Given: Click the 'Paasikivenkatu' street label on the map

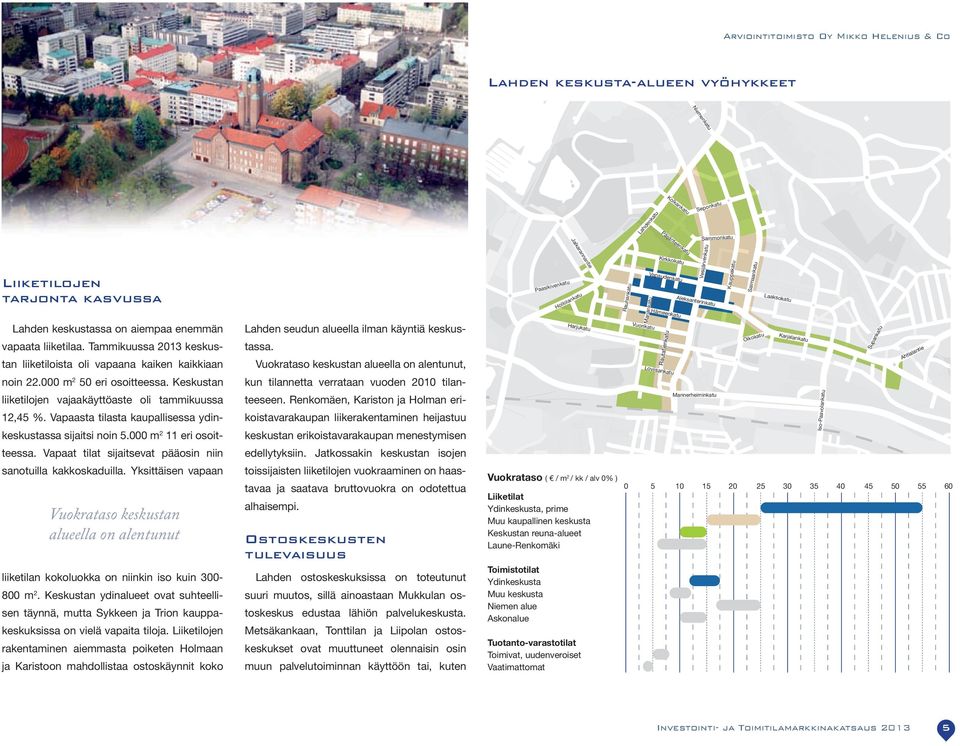Looking at the screenshot, I should [552, 285].
